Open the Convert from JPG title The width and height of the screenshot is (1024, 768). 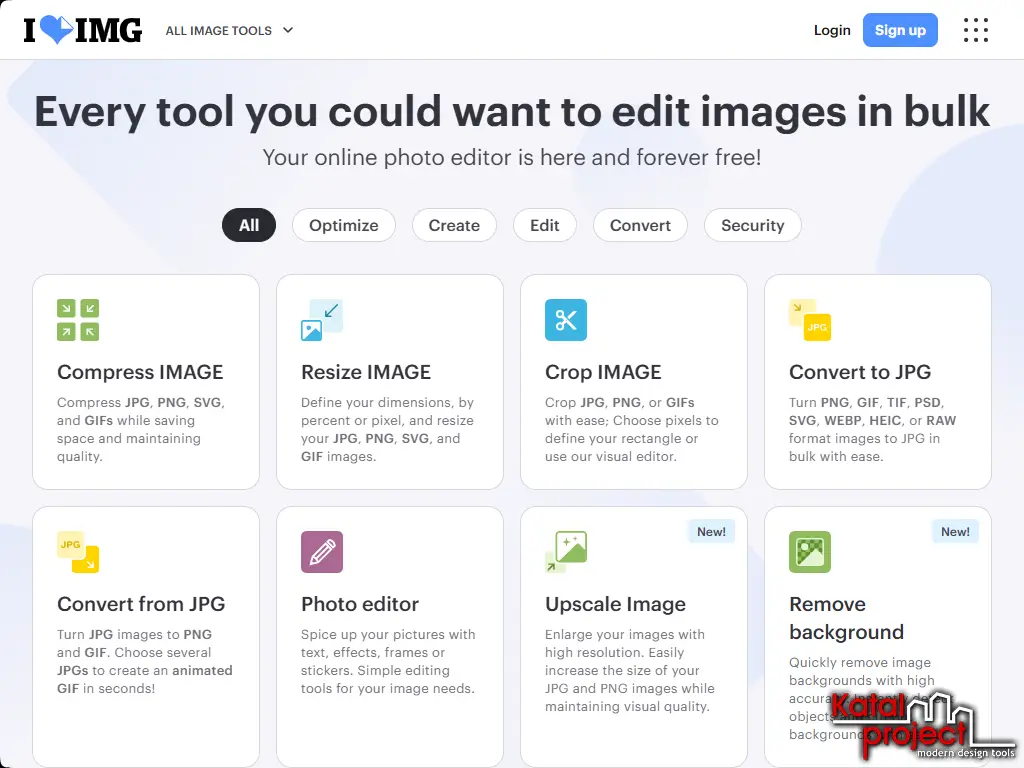click(140, 603)
